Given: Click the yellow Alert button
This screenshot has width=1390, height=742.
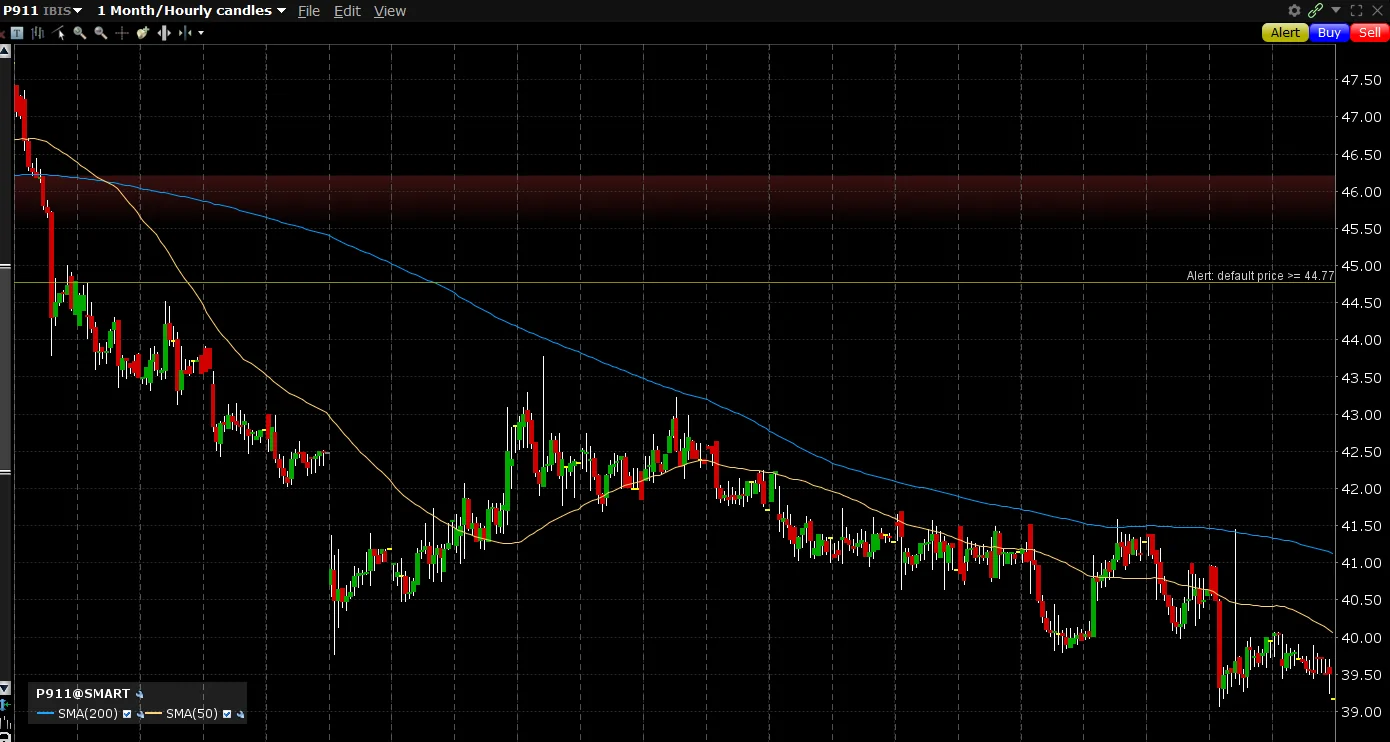Looking at the screenshot, I should point(1285,32).
